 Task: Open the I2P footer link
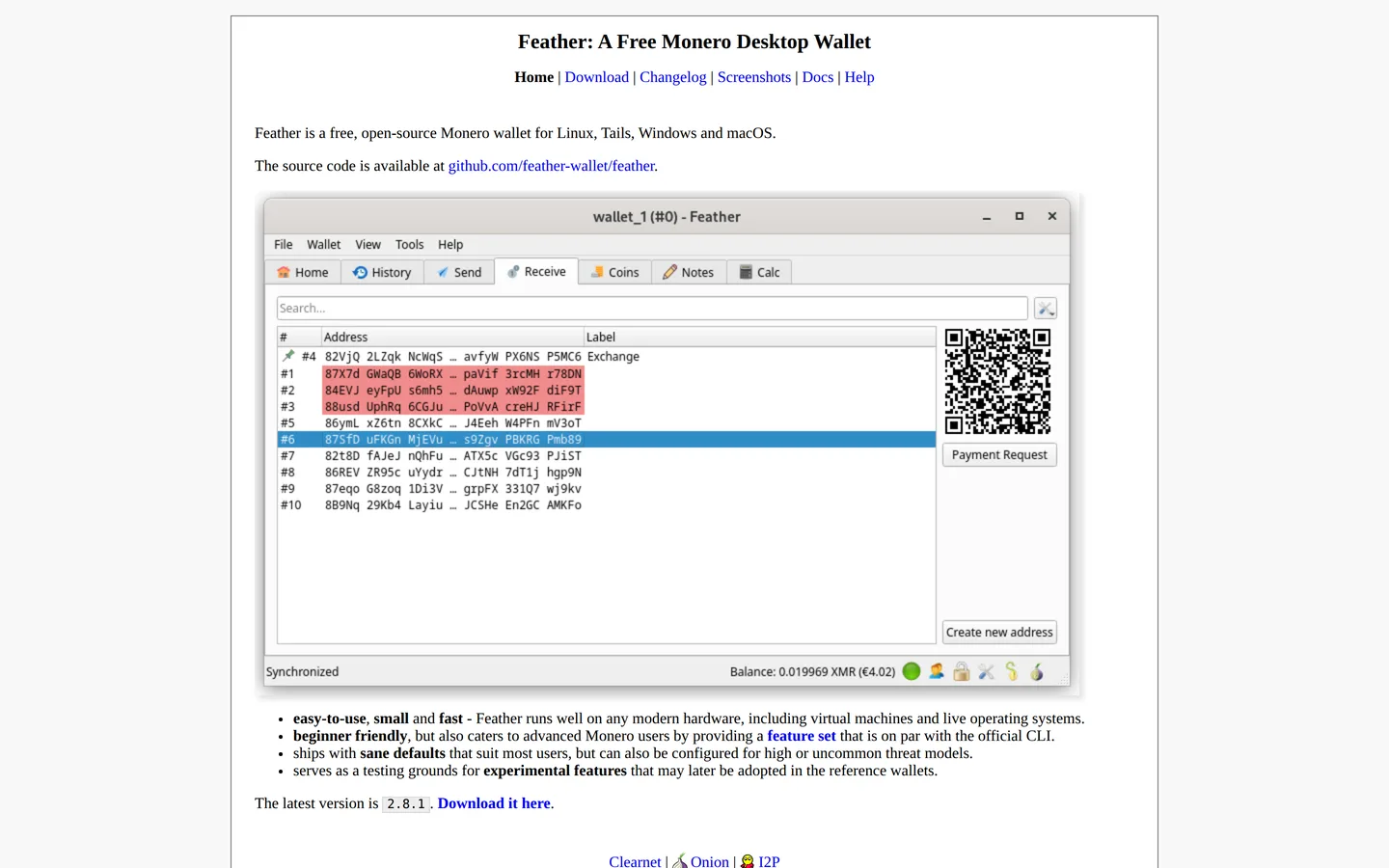(769, 861)
